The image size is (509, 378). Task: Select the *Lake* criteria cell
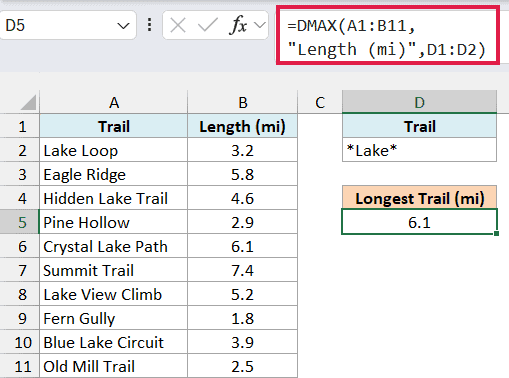tap(419, 150)
